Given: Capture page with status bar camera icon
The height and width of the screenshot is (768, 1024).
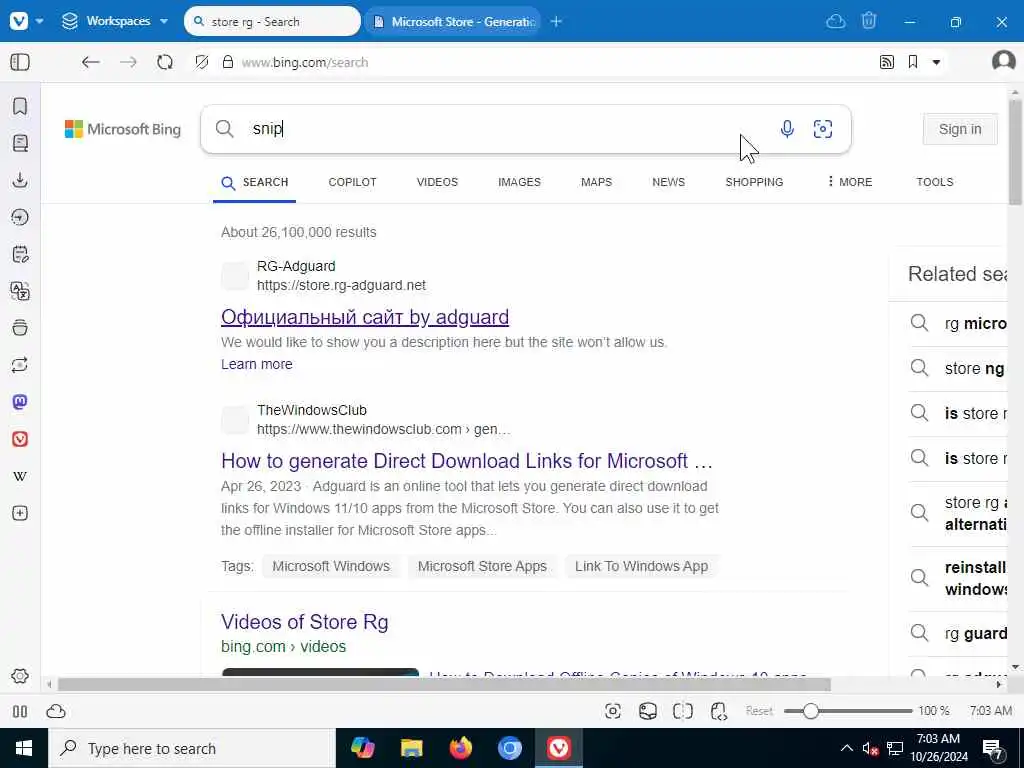Looking at the screenshot, I should coord(613,711).
